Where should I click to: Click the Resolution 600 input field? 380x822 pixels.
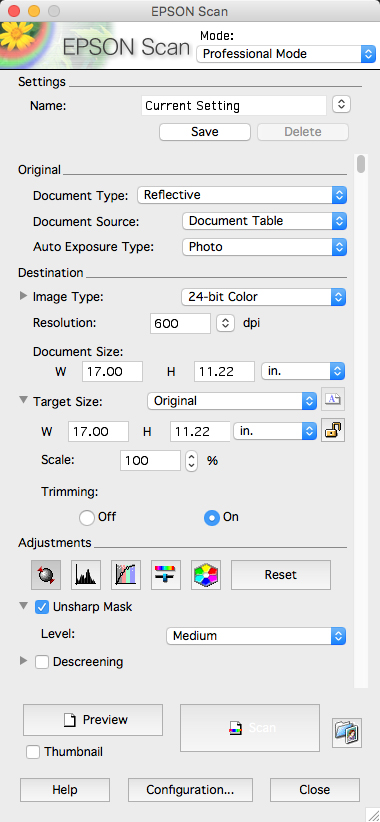click(180, 323)
